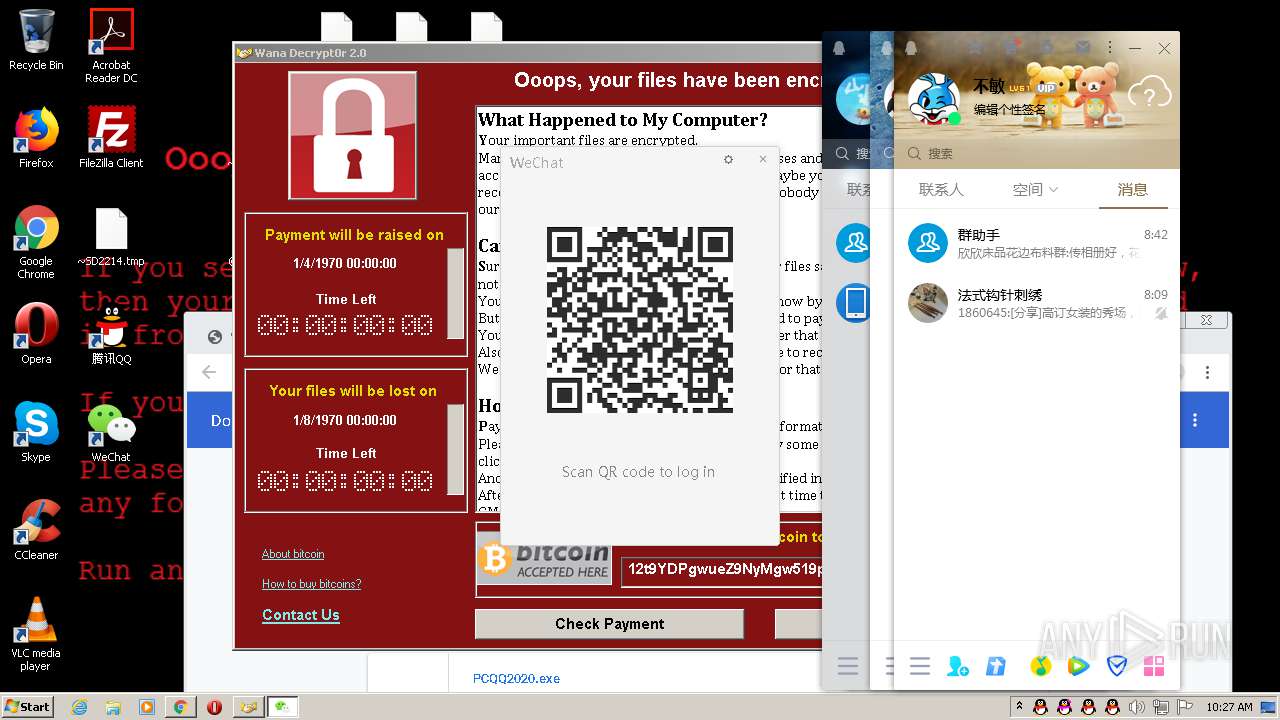The height and width of the screenshot is (720, 1280).
Task: Open the QQ app manager grid icon
Action: [x=1154, y=666]
